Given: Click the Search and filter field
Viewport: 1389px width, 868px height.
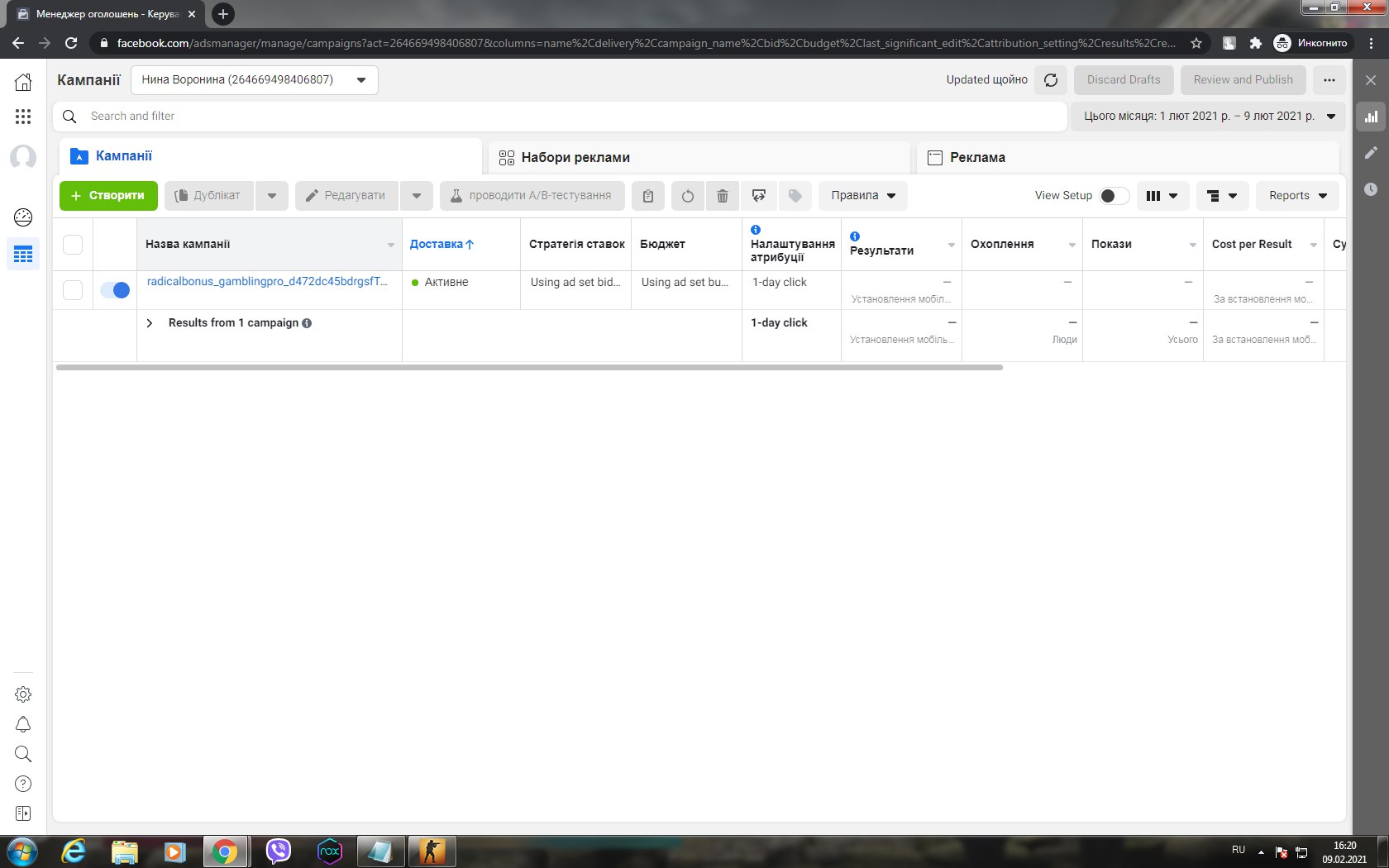Looking at the screenshot, I should pos(560,117).
